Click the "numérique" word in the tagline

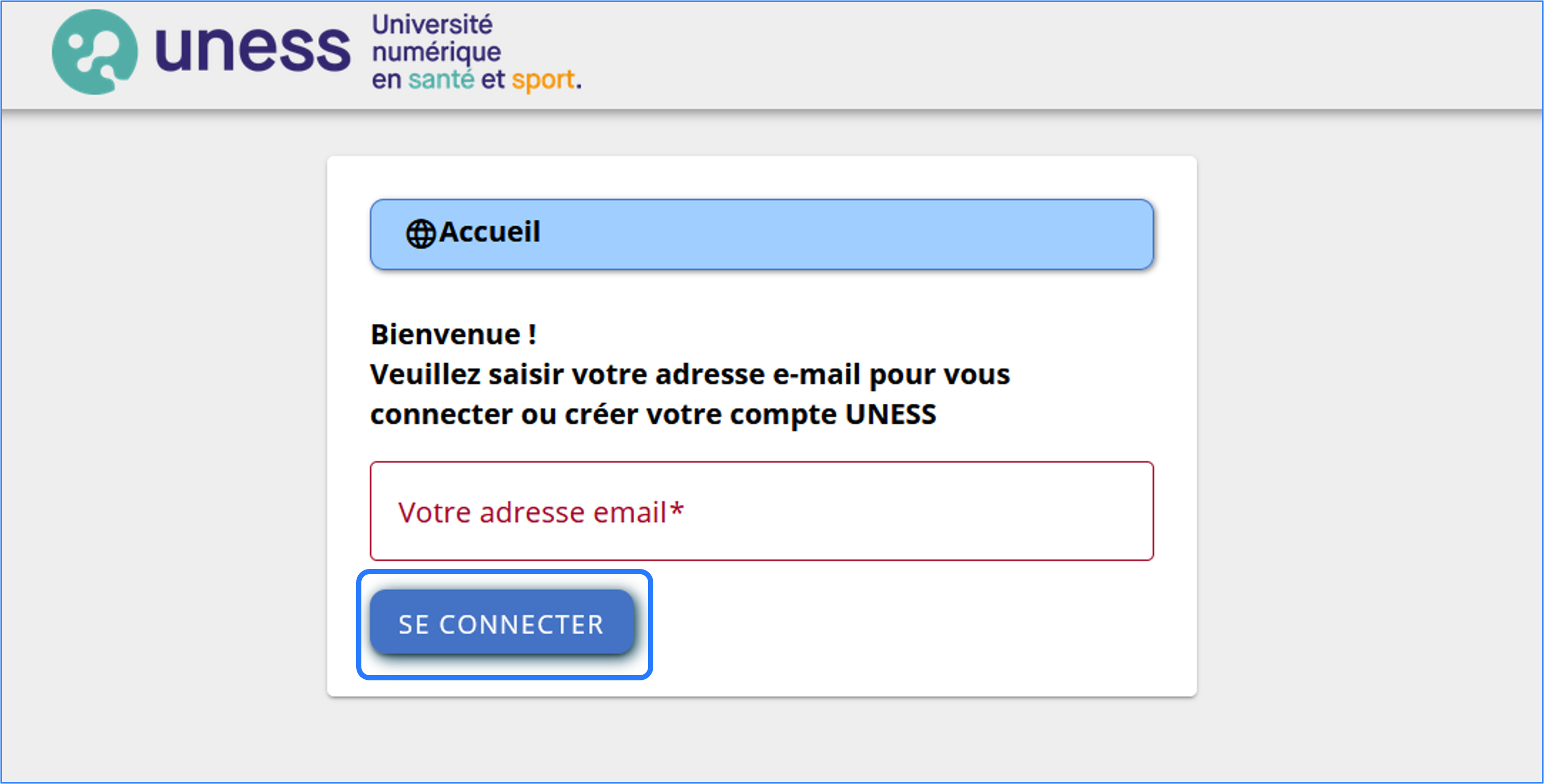point(437,53)
